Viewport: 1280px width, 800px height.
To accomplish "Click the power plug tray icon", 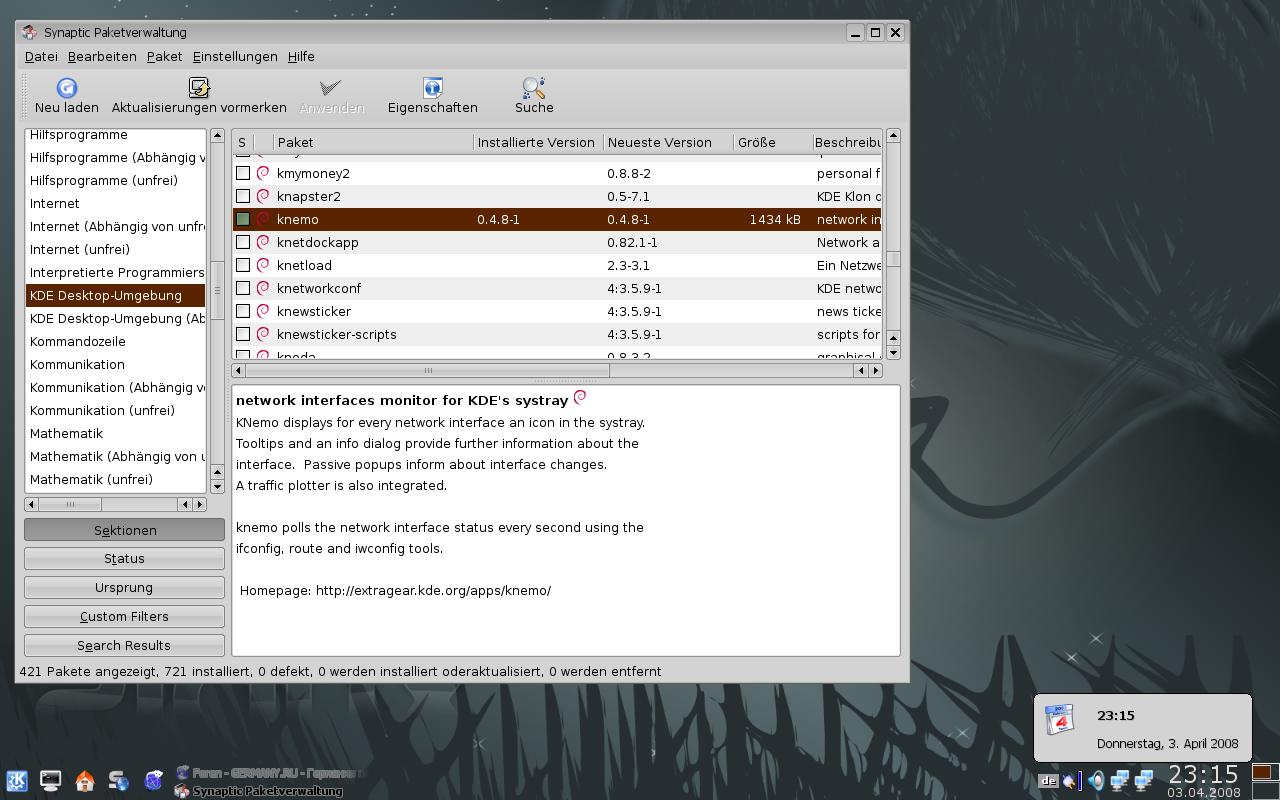I will coord(1071,781).
